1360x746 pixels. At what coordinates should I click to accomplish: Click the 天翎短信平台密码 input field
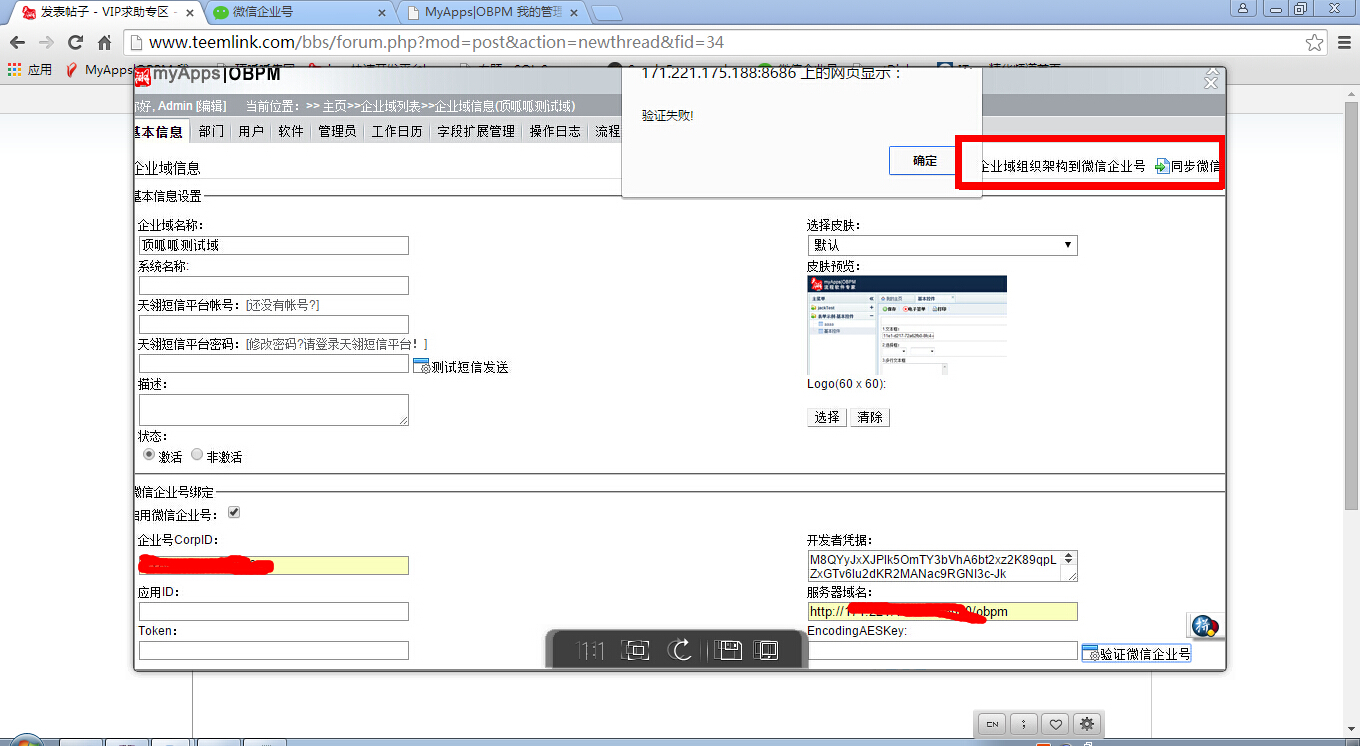pyautogui.click(x=274, y=363)
